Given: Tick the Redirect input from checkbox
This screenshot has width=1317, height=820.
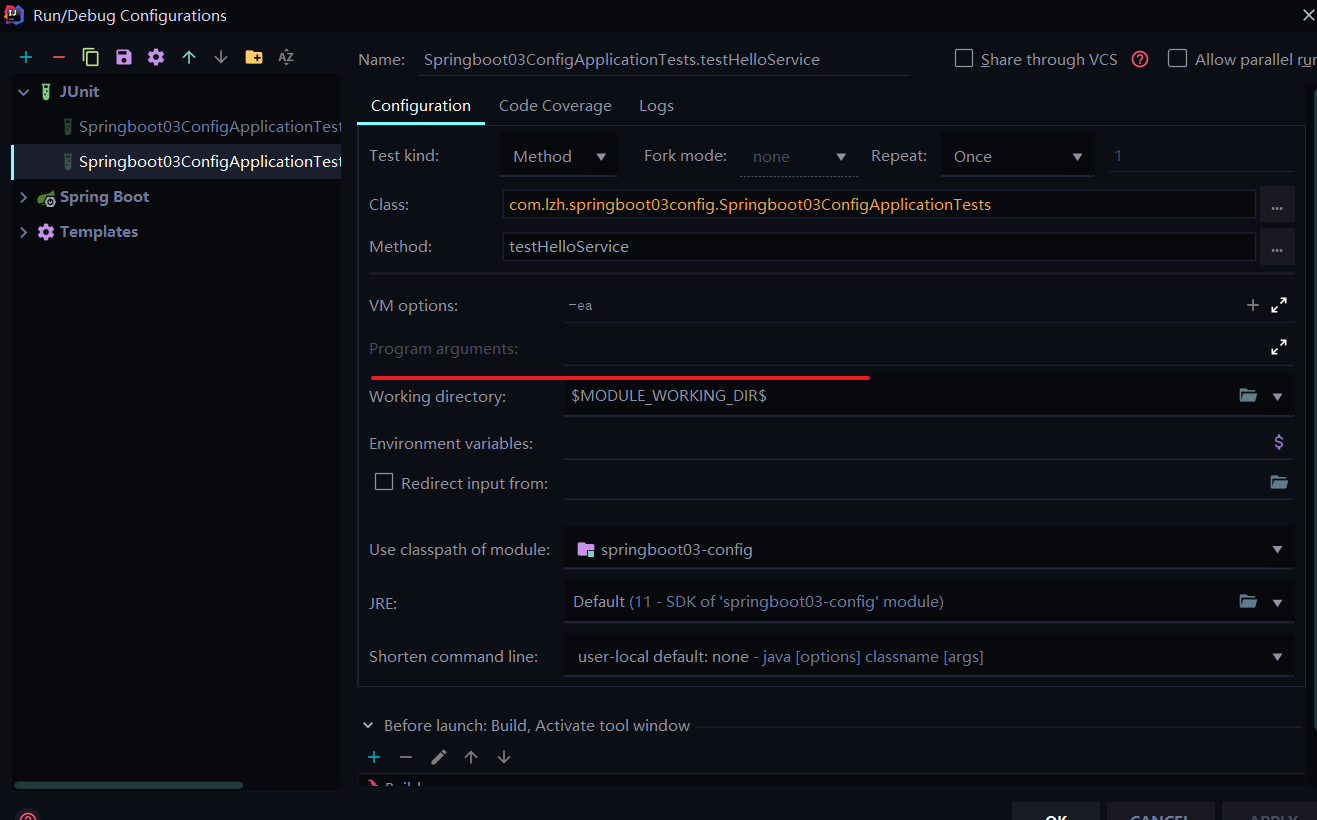Looking at the screenshot, I should (x=384, y=482).
